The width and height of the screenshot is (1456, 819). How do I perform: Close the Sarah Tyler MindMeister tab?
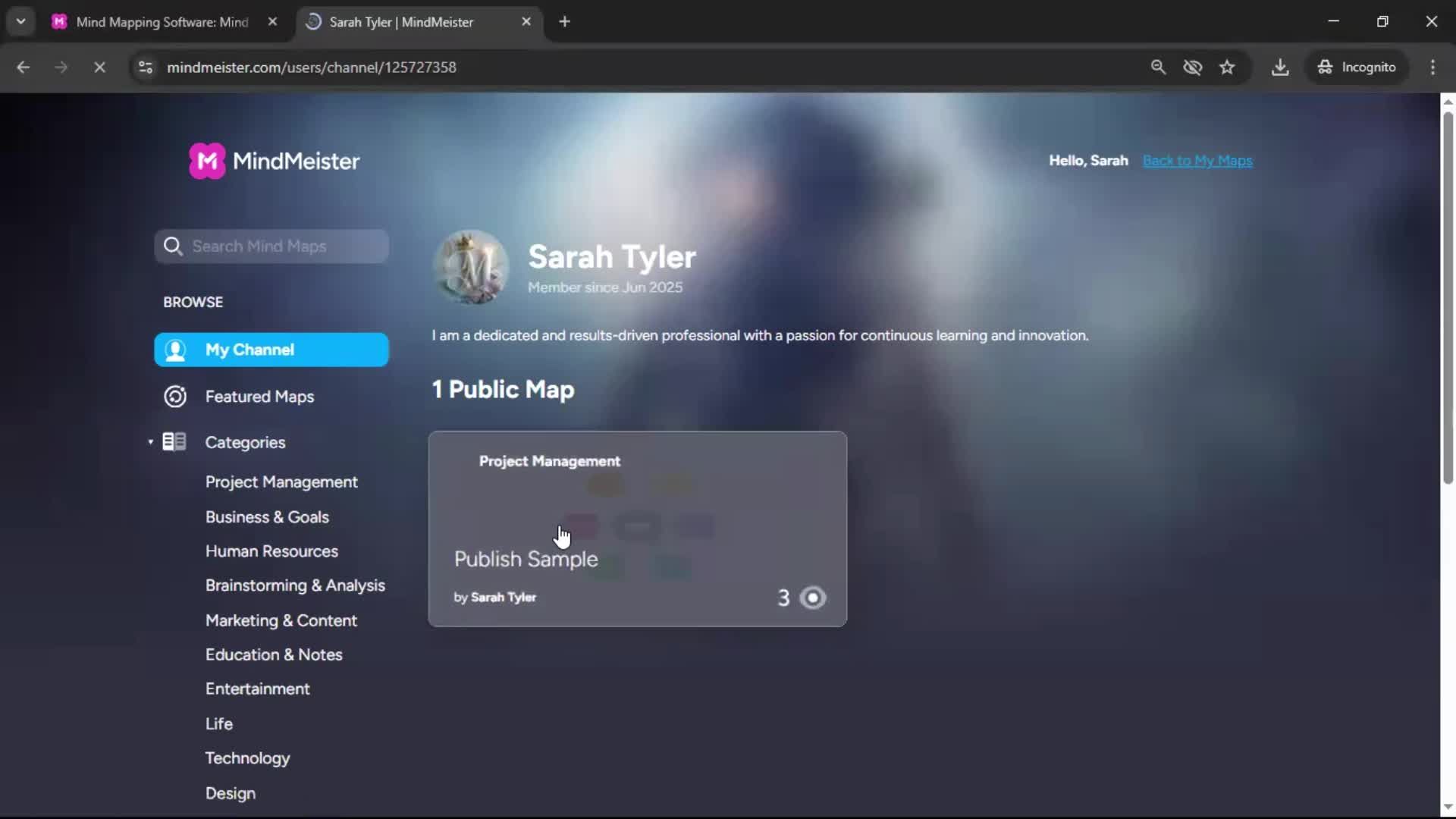(526, 22)
